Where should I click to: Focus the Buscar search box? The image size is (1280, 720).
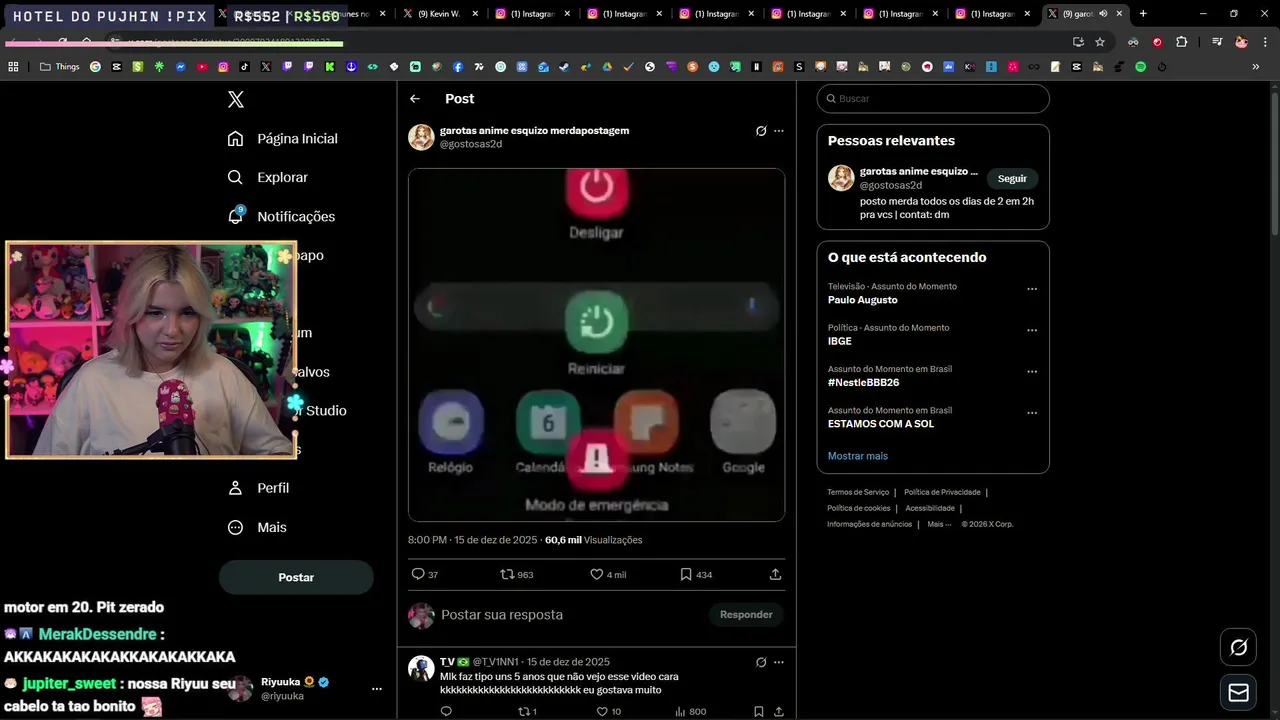(x=933, y=99)
